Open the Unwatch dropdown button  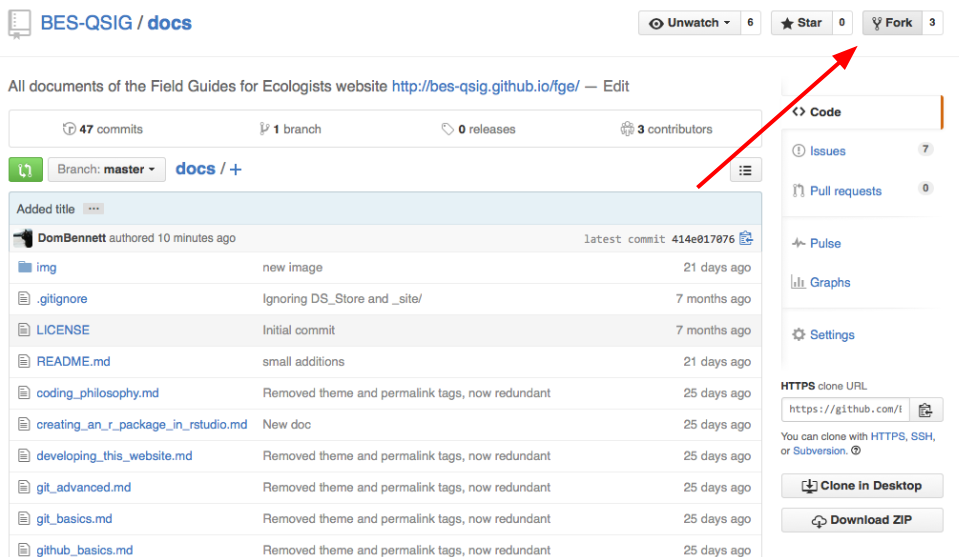click(x=690, y=23)
